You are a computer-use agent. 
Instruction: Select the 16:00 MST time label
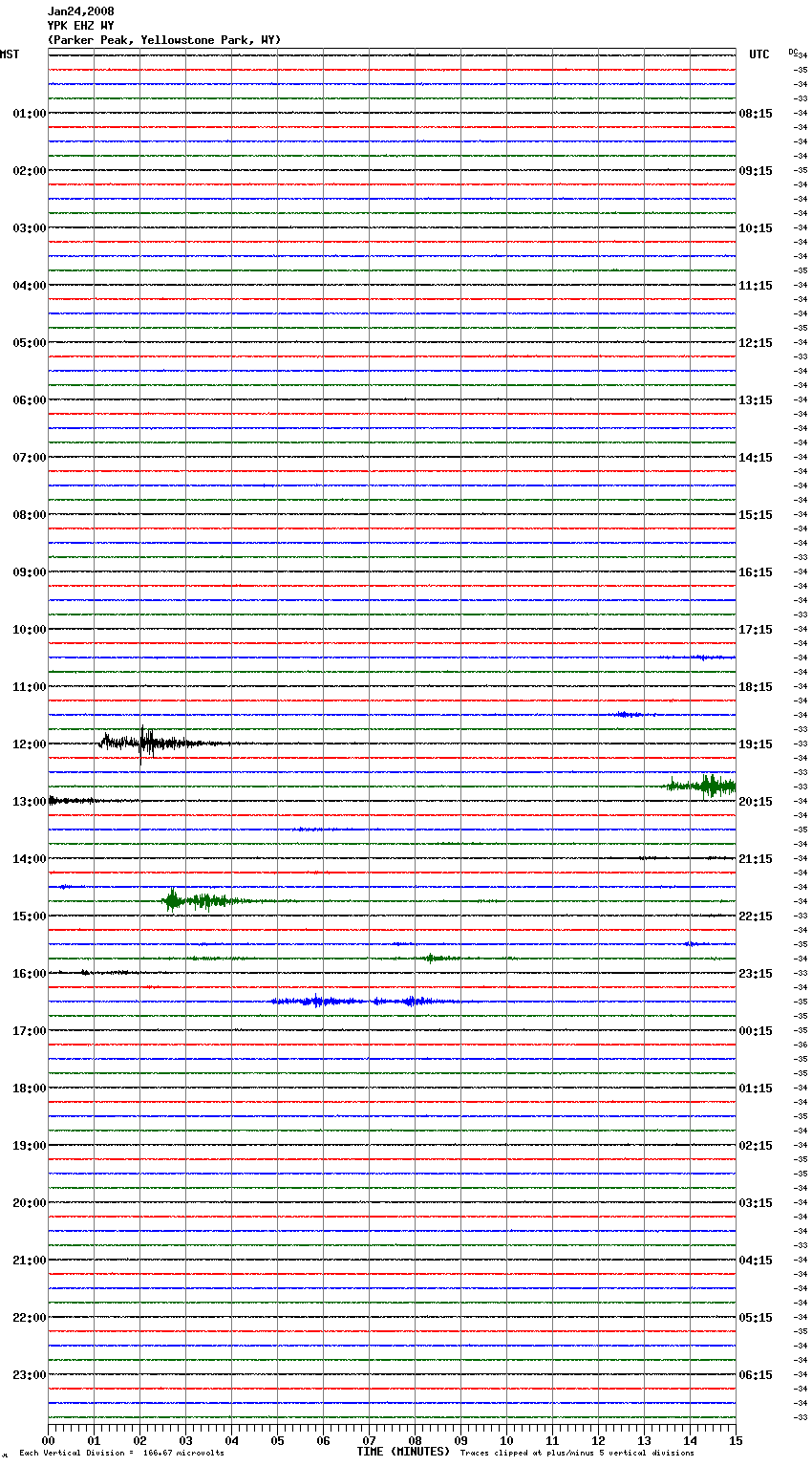pyautogui.click(x=29, y=974)
